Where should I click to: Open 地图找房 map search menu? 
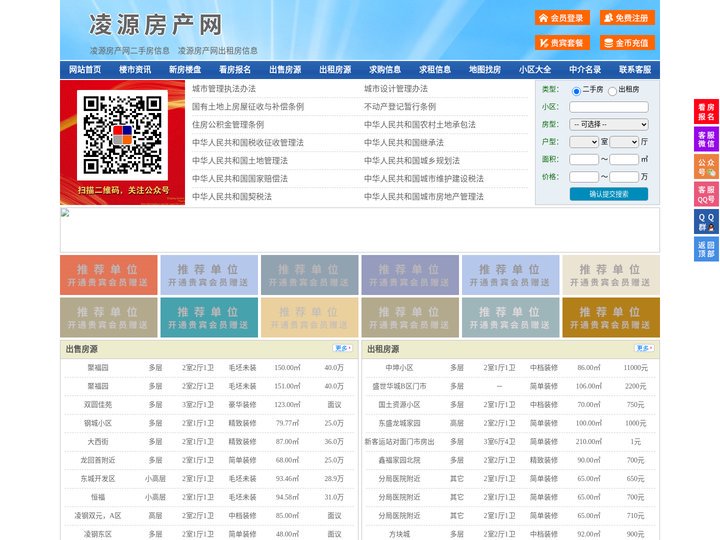tap(485, 70)
